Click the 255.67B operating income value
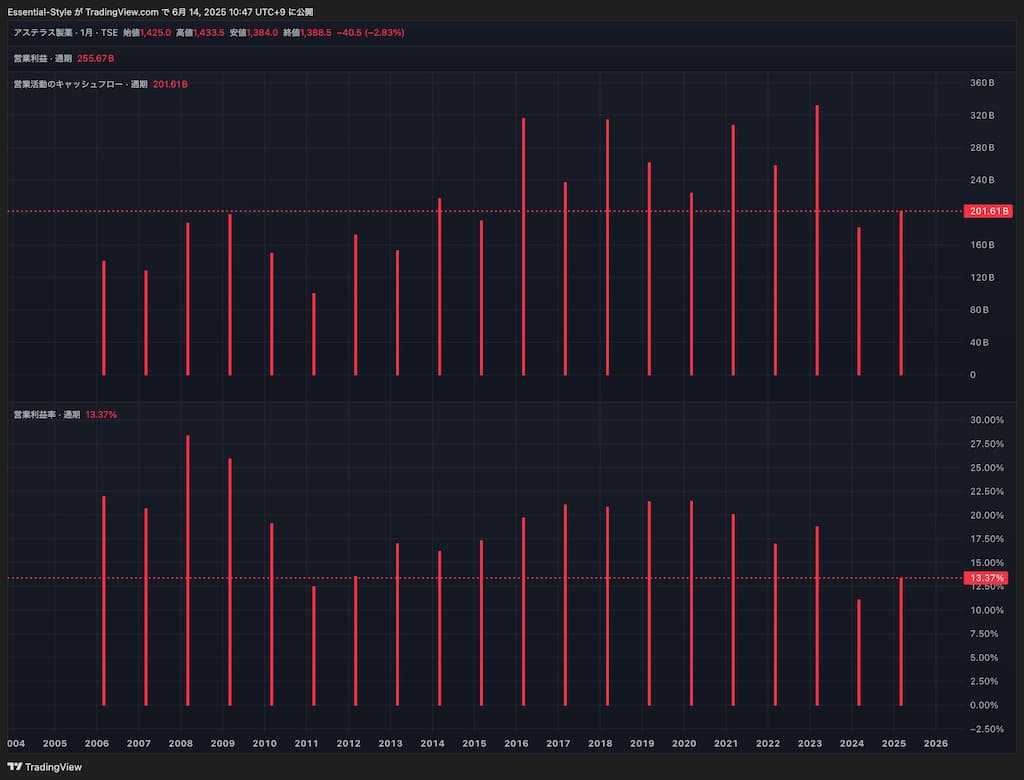Image resolution: width=1024 pixels, height=780 pixels. [x=95, y=59]
